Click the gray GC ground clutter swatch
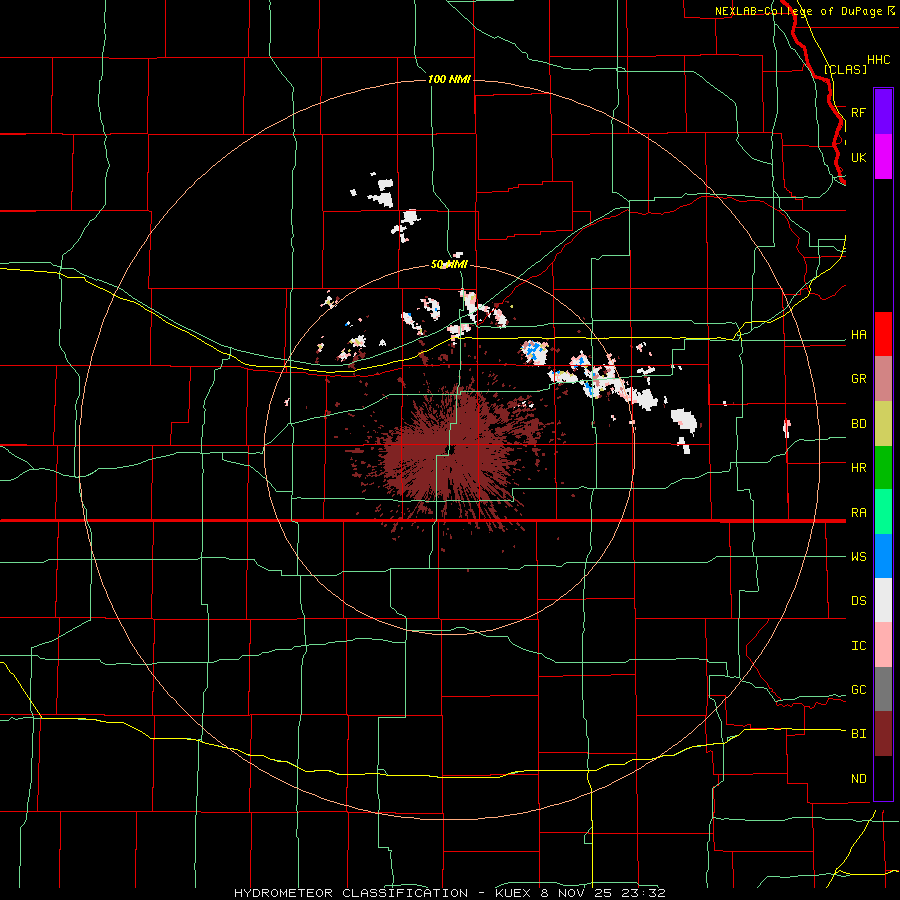This screenshot has width=900, height=900. [x=883, y=689]
